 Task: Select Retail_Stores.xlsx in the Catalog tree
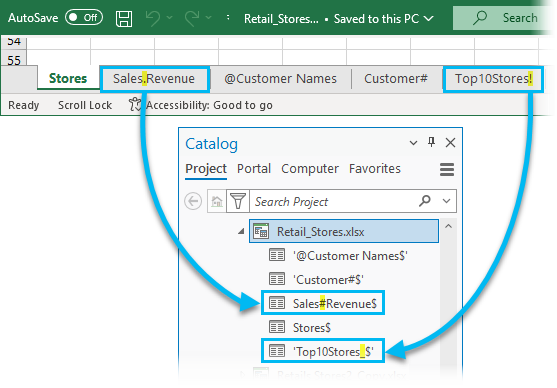point(344,231)
